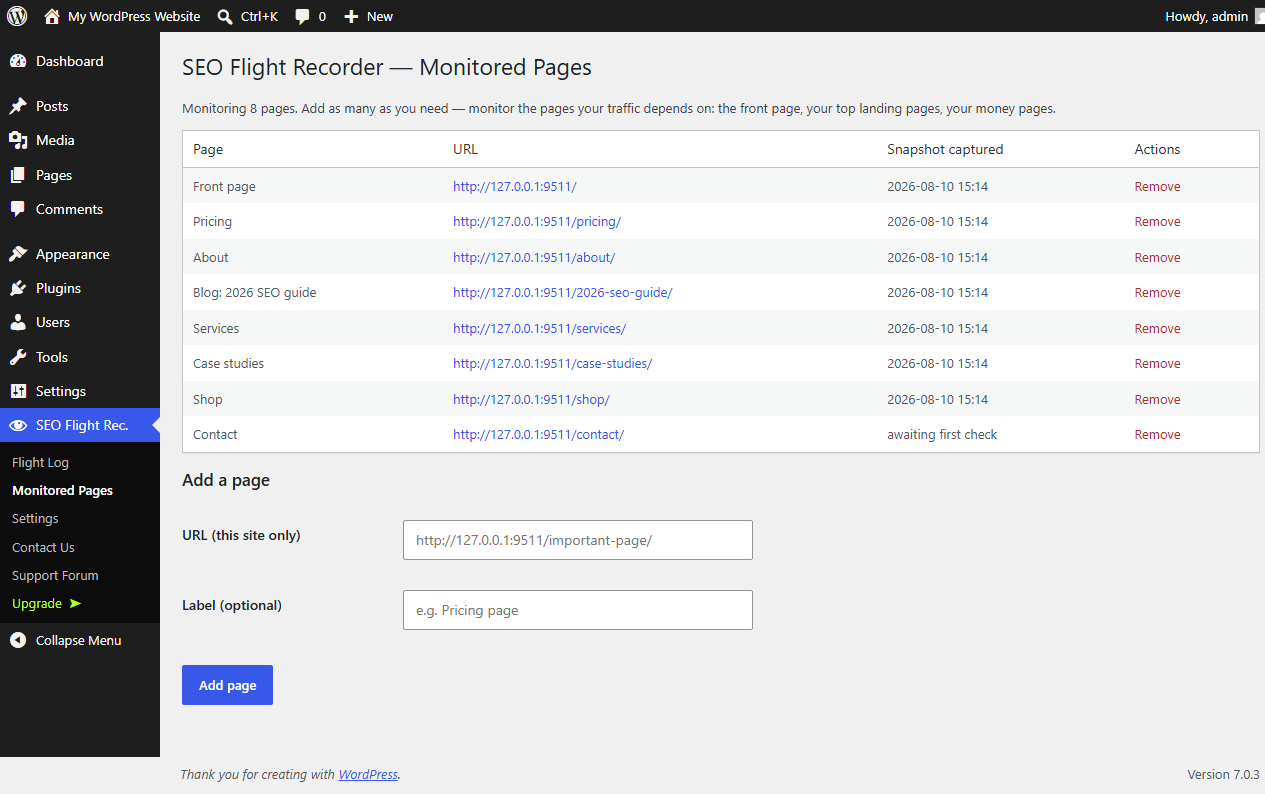
Task: Open Appearance menu
Action: click(80, 254)
